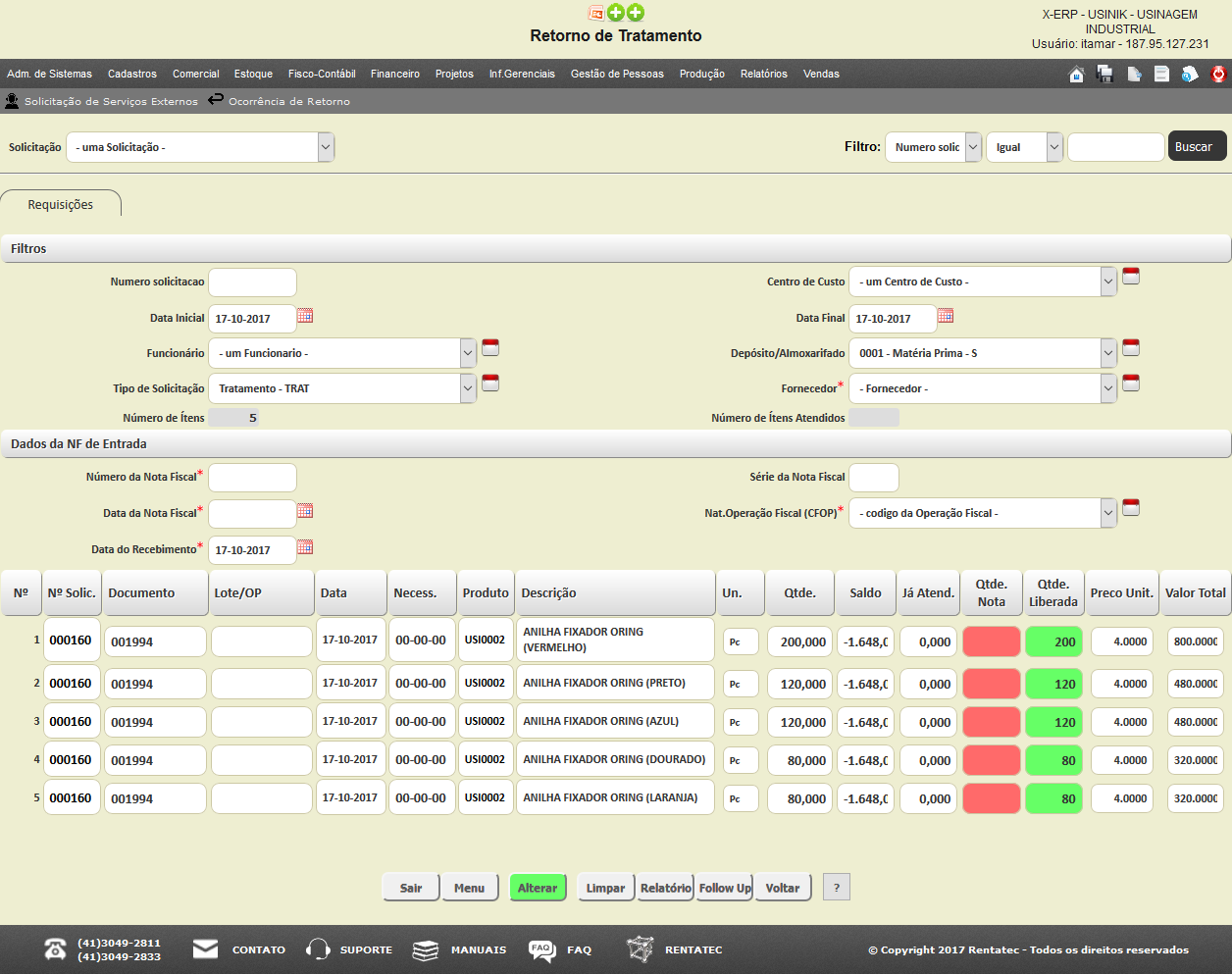
Task: Open the Produção menu
Action: click(702, 74)
